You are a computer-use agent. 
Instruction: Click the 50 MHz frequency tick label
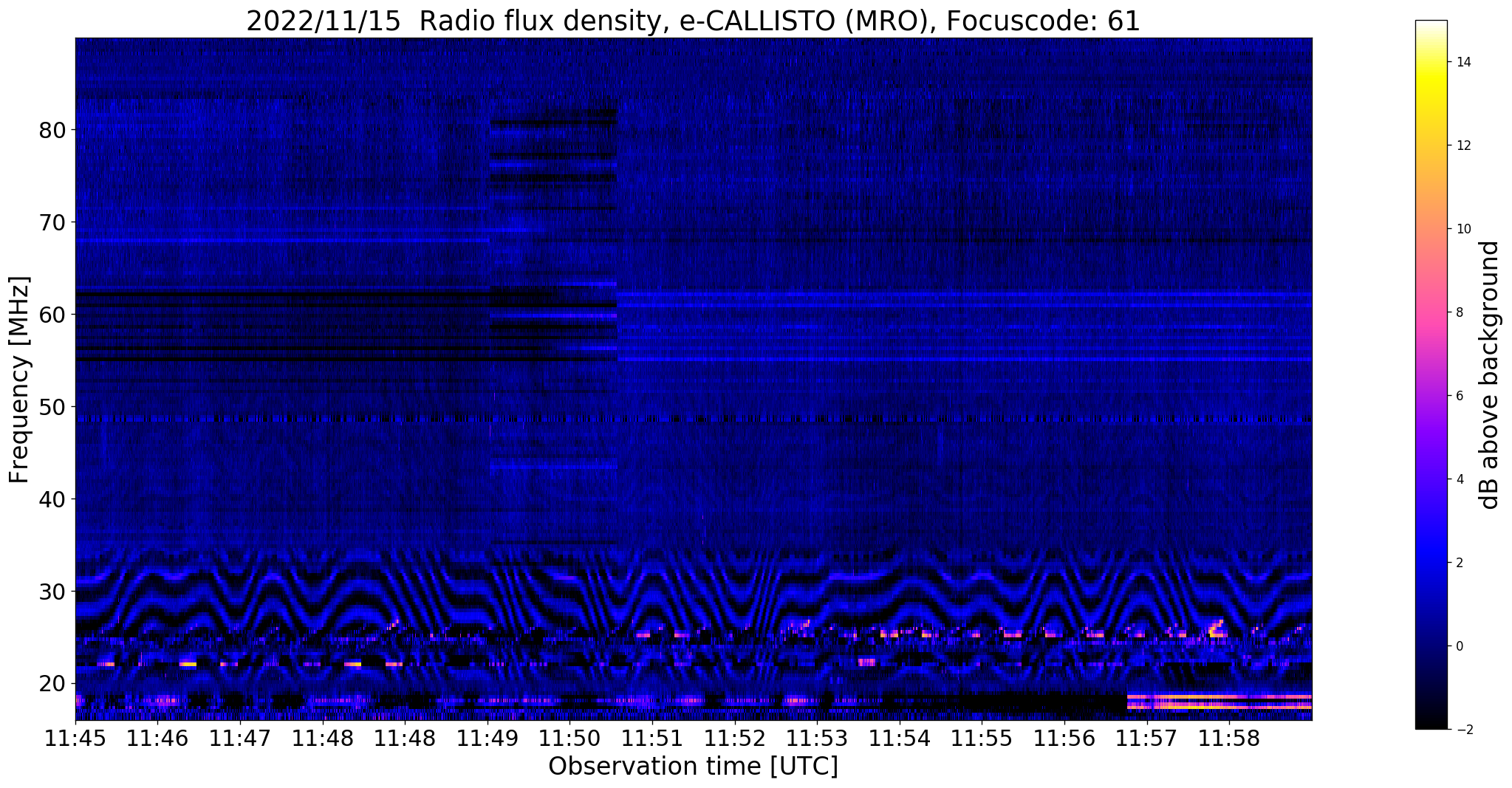[52, 407]
